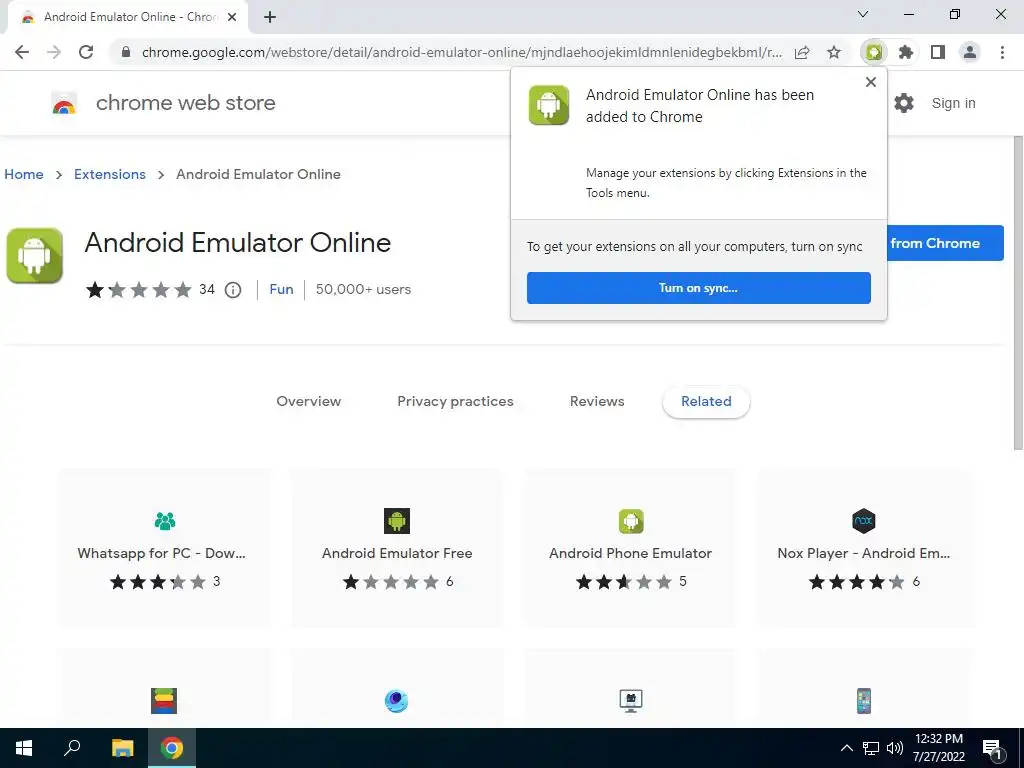Image resolution: width=1024 pixels, height=768 pixels.
Task: Open the Chrome three-dot menu
Action: (1002, 52)
